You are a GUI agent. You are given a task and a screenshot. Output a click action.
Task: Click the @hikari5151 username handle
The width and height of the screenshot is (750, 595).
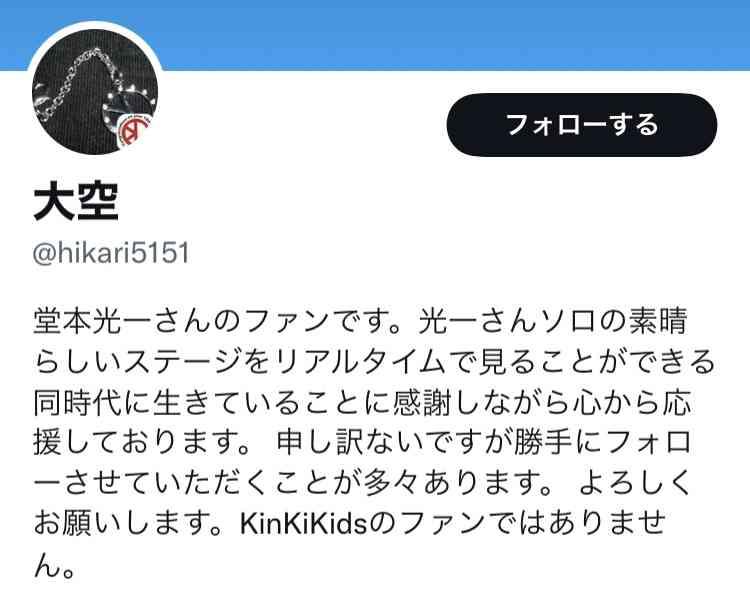(111, 253)
